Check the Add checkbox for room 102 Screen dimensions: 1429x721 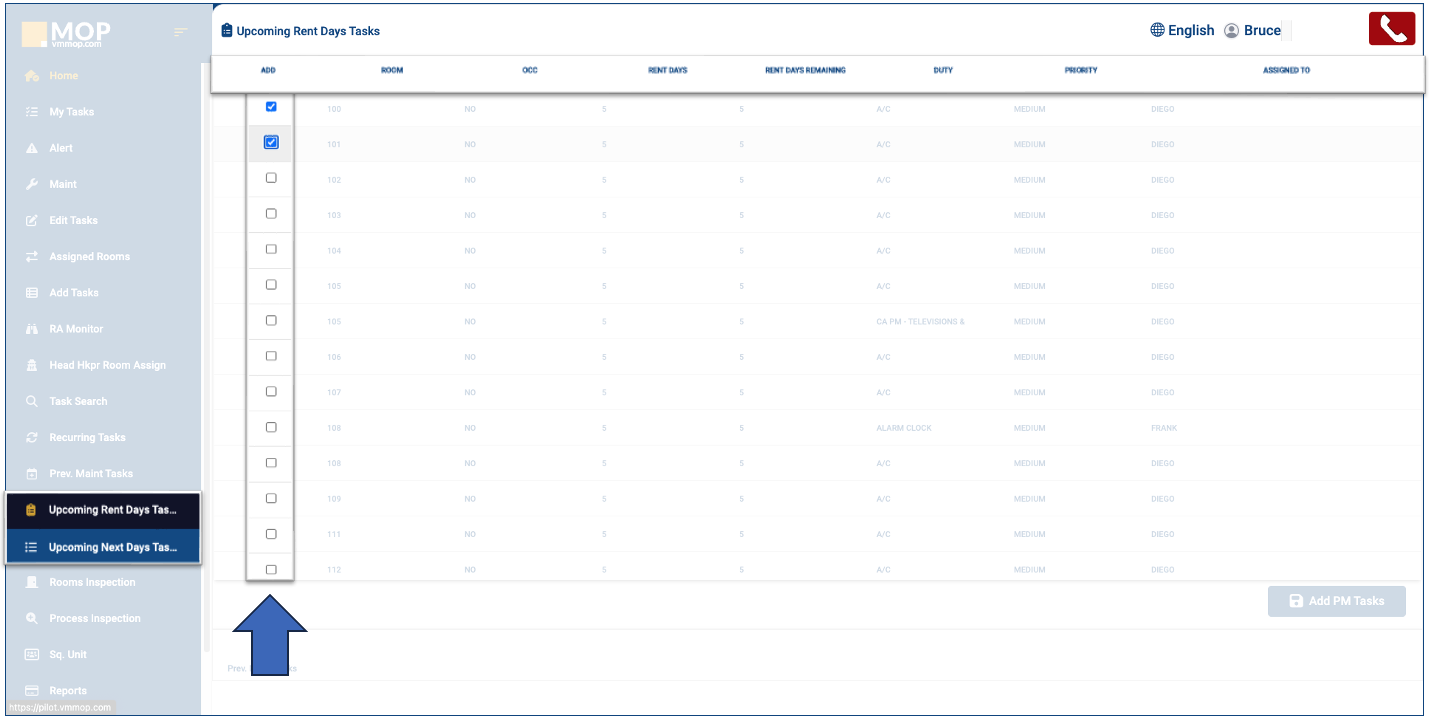271,178
